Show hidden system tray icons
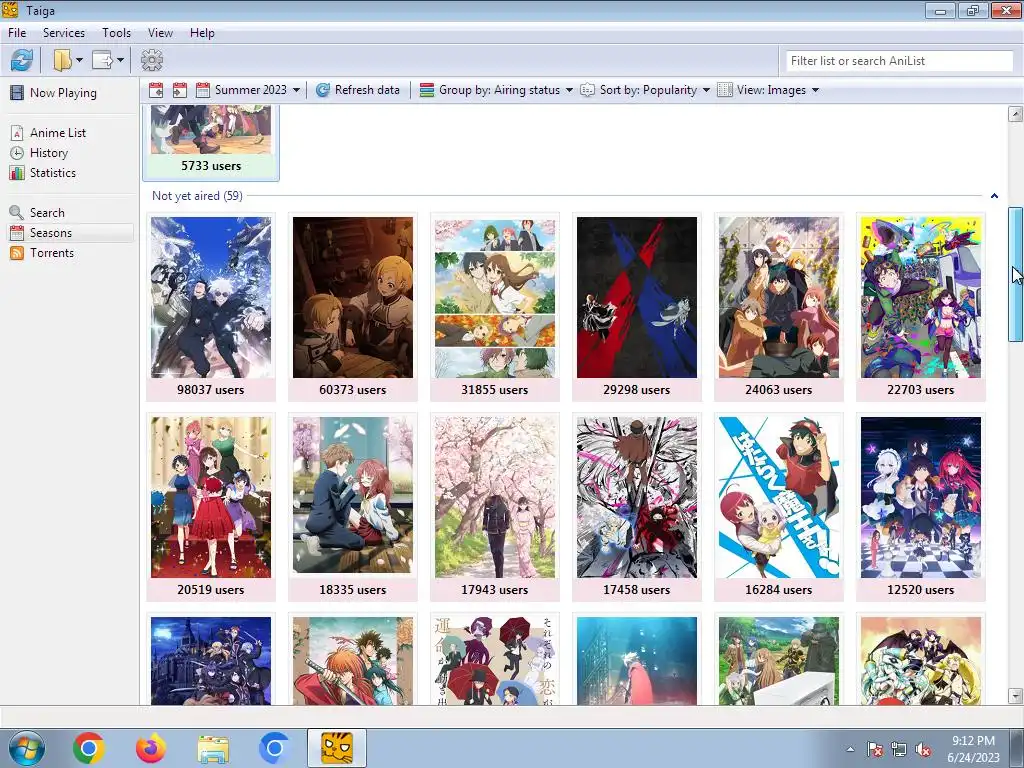Viewport: 1024px width, 768px height. [x=850, y=749]
